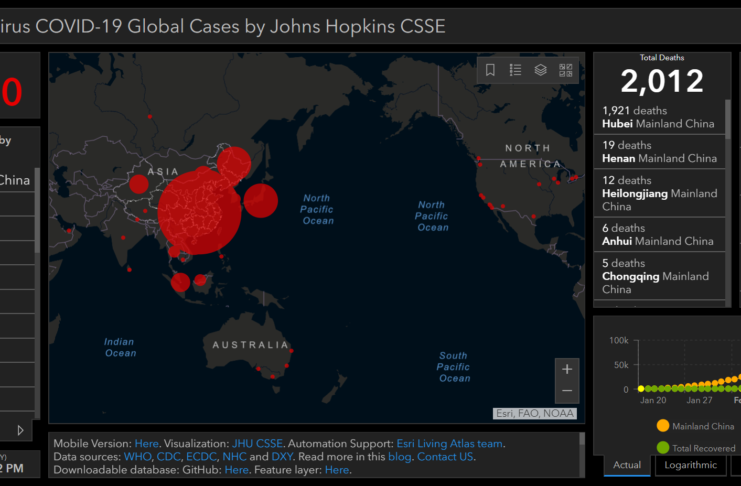Screen dimensions: 741x486
Task: Open the mobile version "Here" link
Action: pos(146,443)
